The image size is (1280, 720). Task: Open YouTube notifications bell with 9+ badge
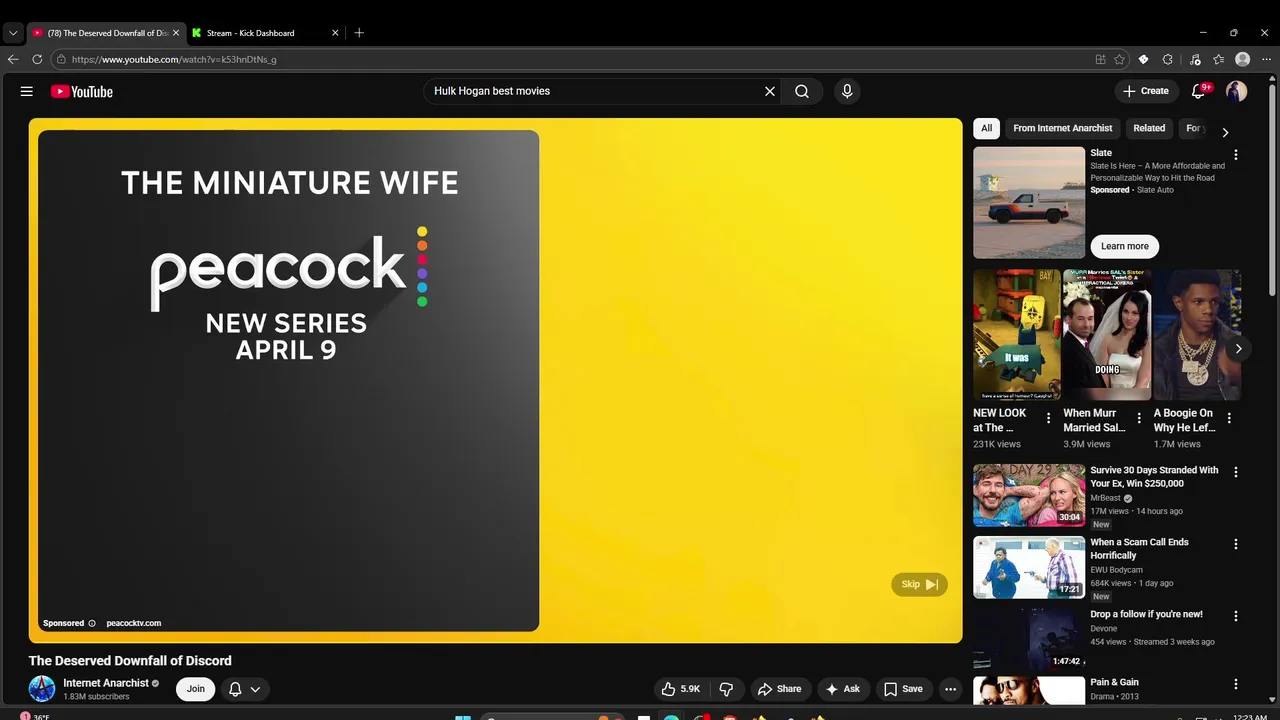point(1199,91)
